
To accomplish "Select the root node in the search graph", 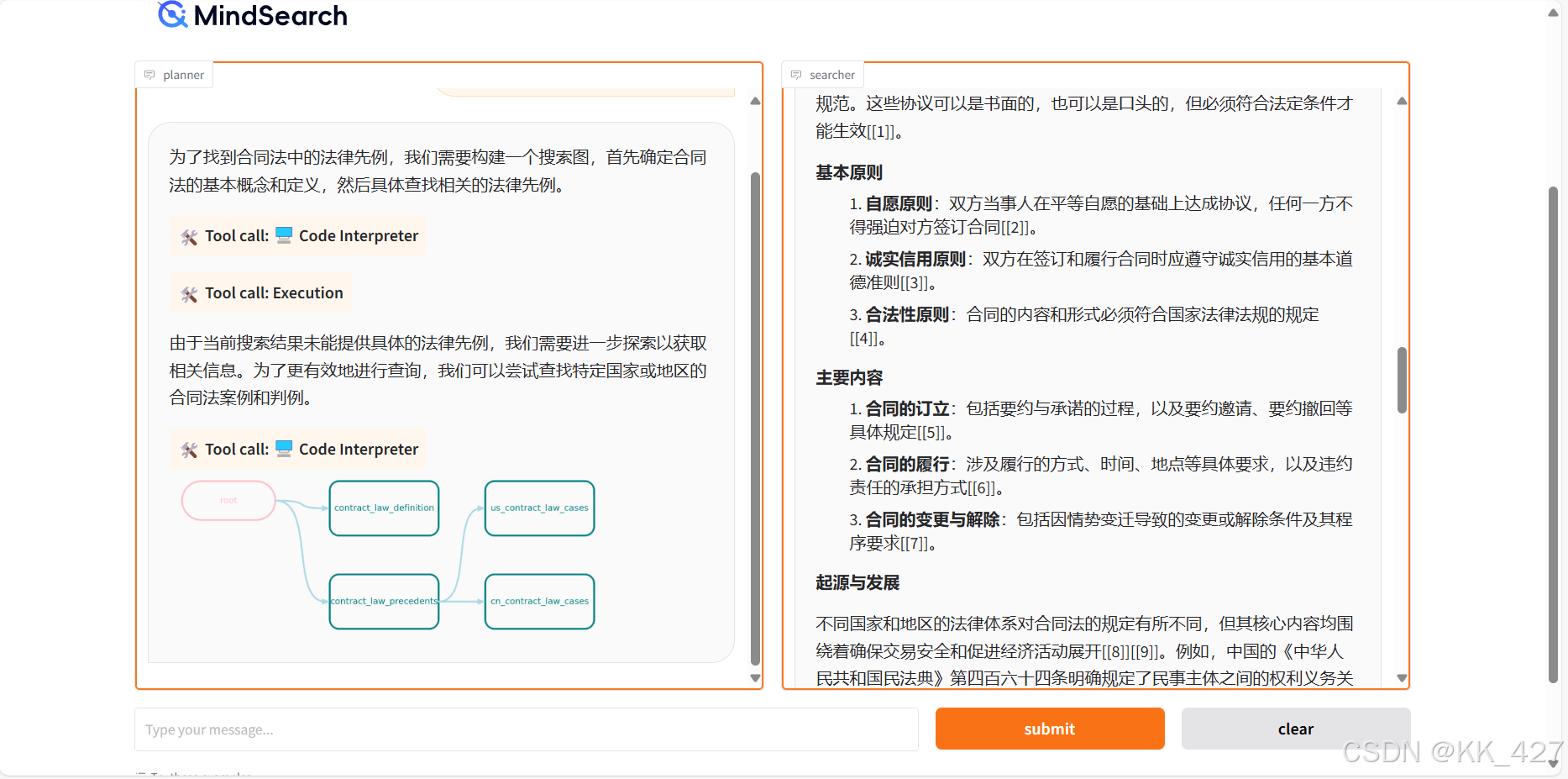I will pos(228,500).
